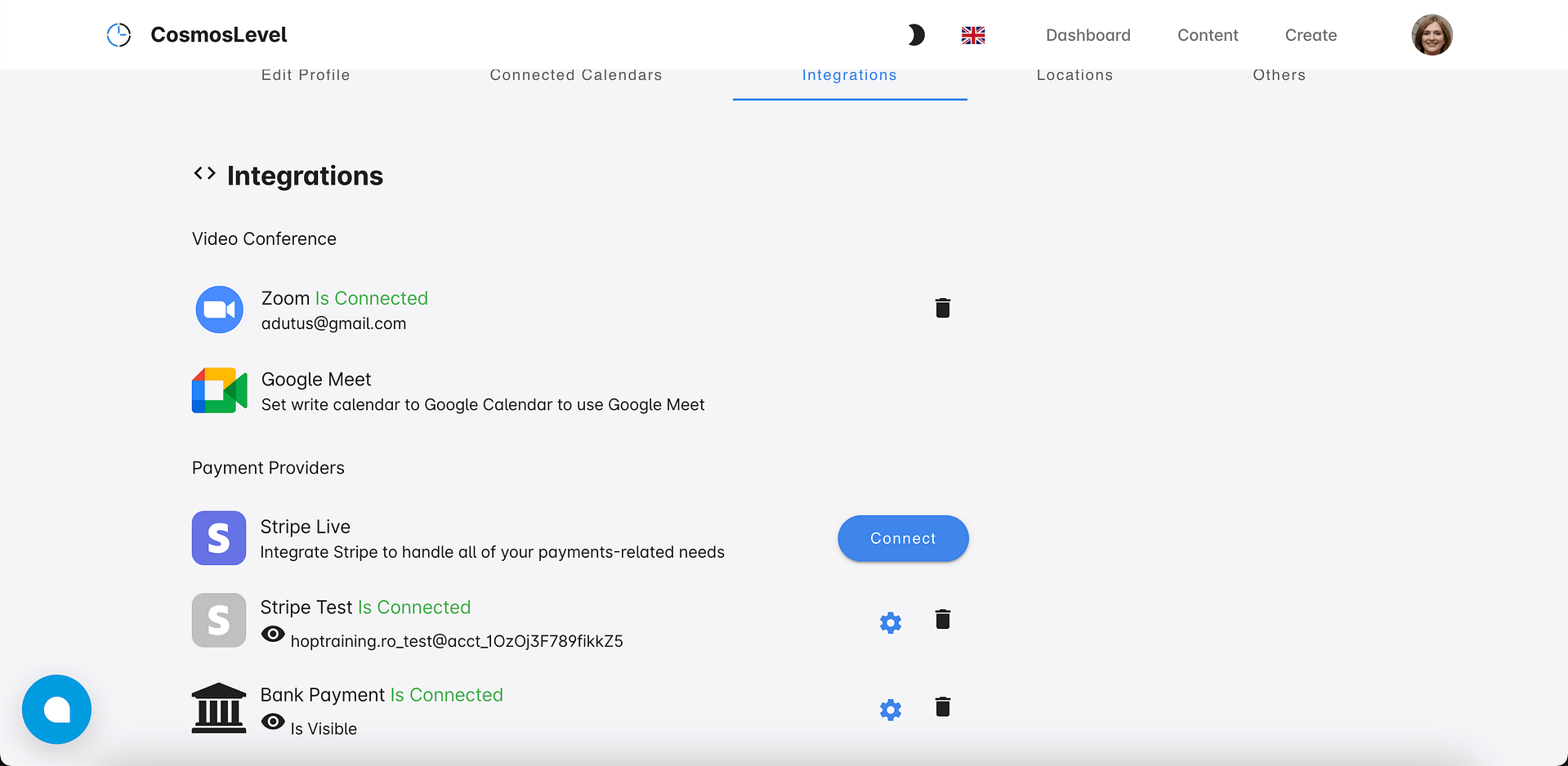The image size is (1568, 766).
Task: Click the CosmosLevel clock logo
Action: point(119,35)
